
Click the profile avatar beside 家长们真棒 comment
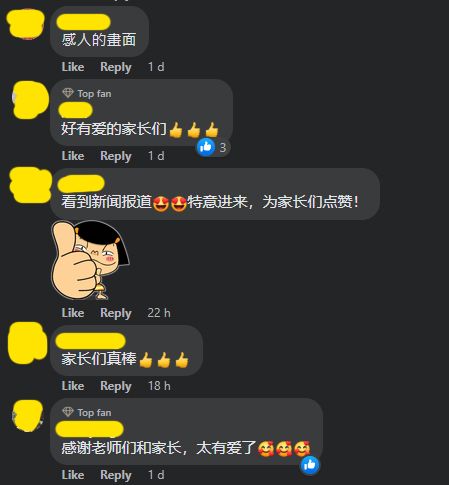[27, 342]
